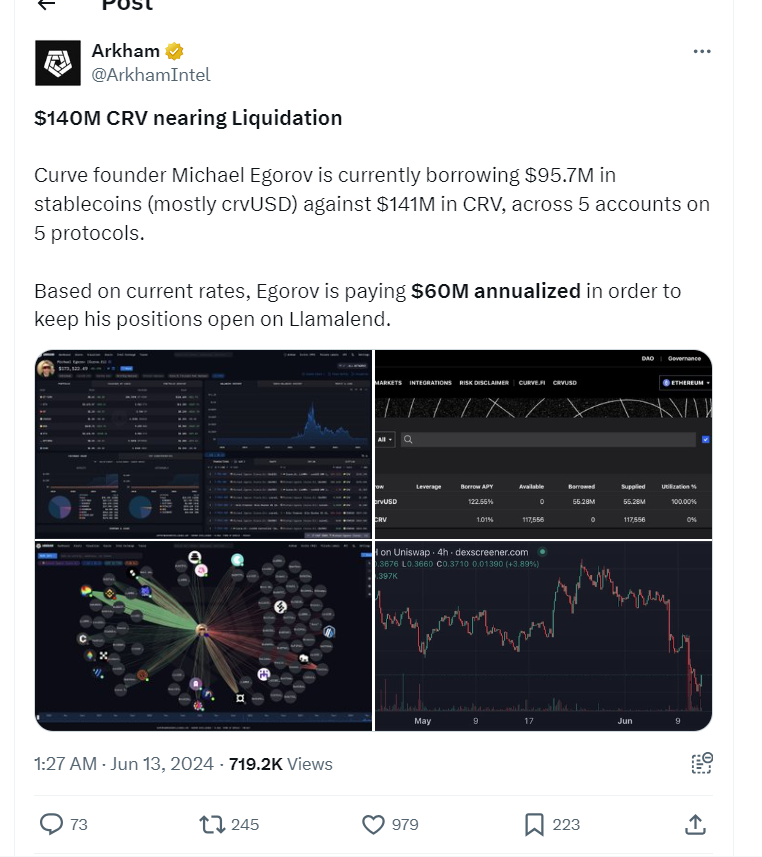The image size is (762, 857).
Task: Click the gold verified badge
Action: point(174,51)
